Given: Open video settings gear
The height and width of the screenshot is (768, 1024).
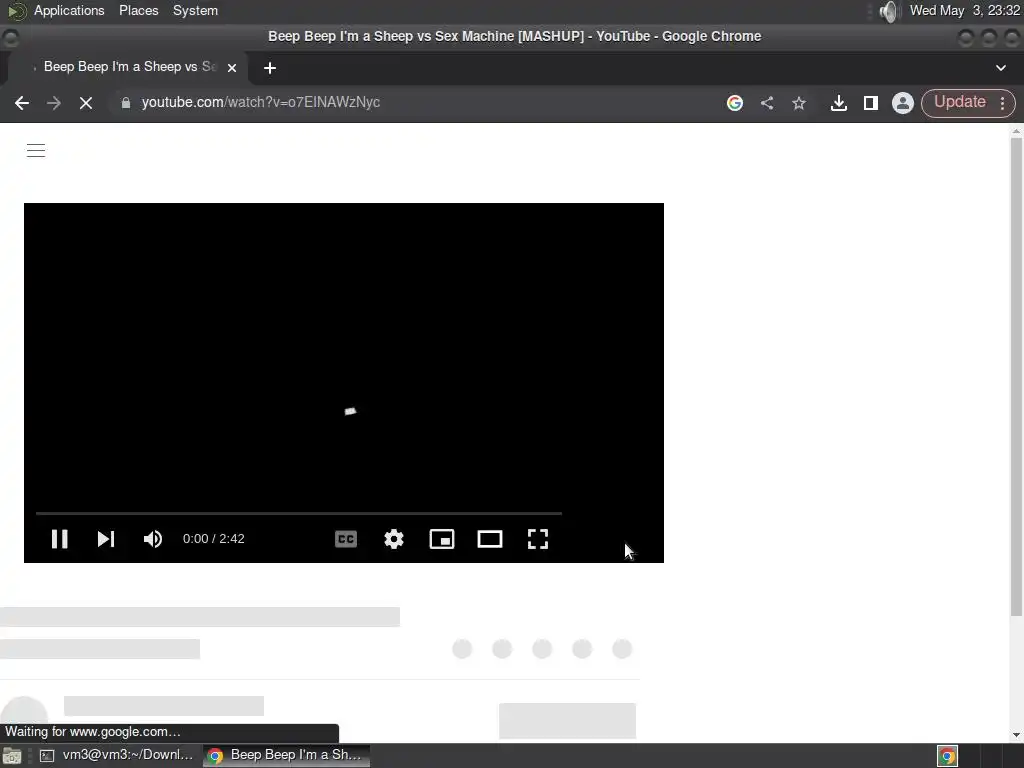Looking at the screenshot, I should [x=394, y=539].
